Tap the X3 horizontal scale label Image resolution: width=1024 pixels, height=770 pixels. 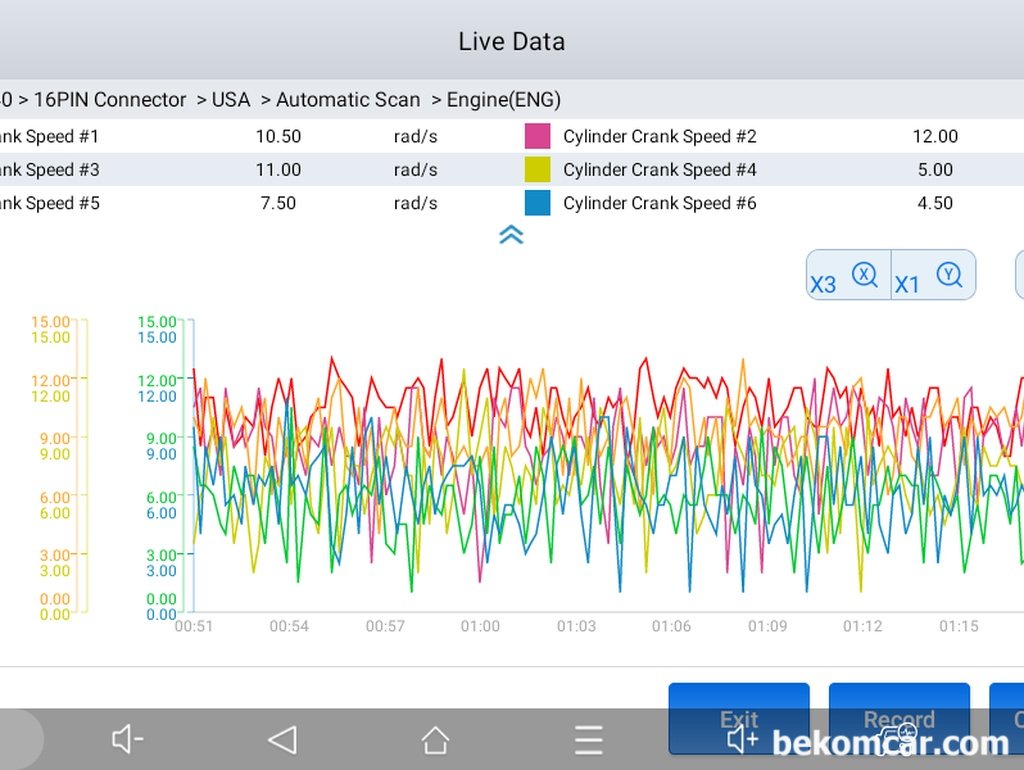click(x=823, y=285)
